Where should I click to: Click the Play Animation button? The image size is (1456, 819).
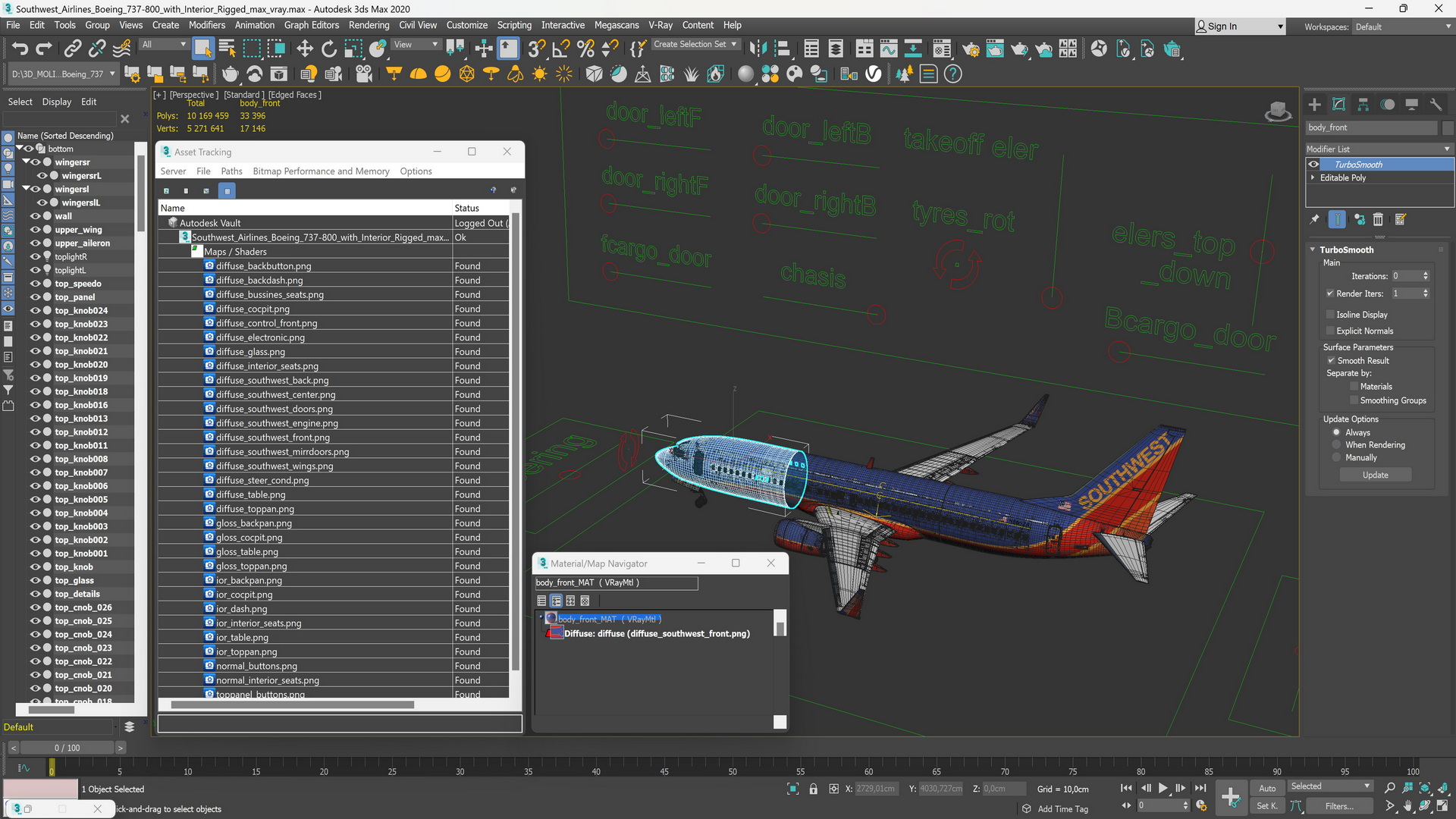1163,789
